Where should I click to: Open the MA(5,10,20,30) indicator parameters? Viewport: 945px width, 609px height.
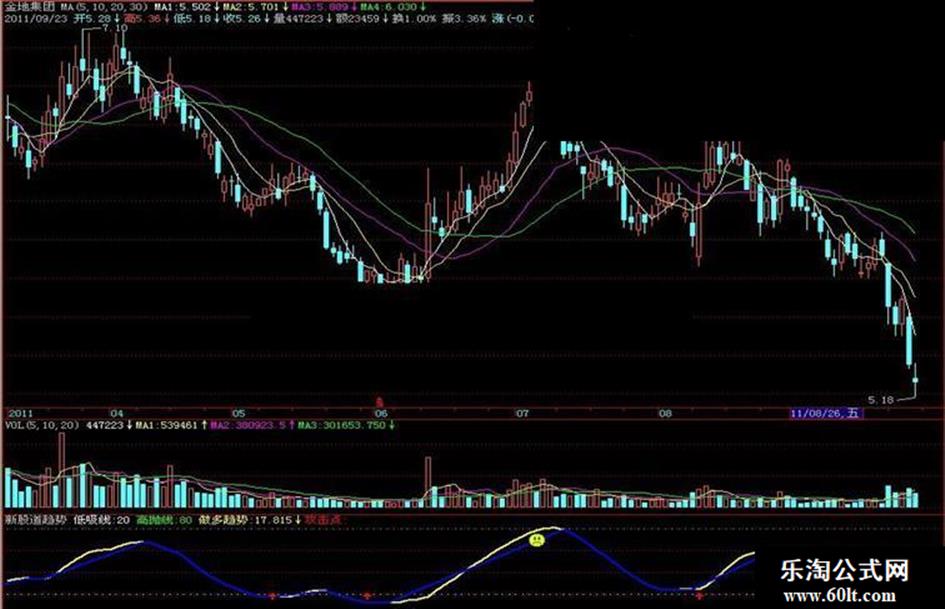(x=103, y=7)
